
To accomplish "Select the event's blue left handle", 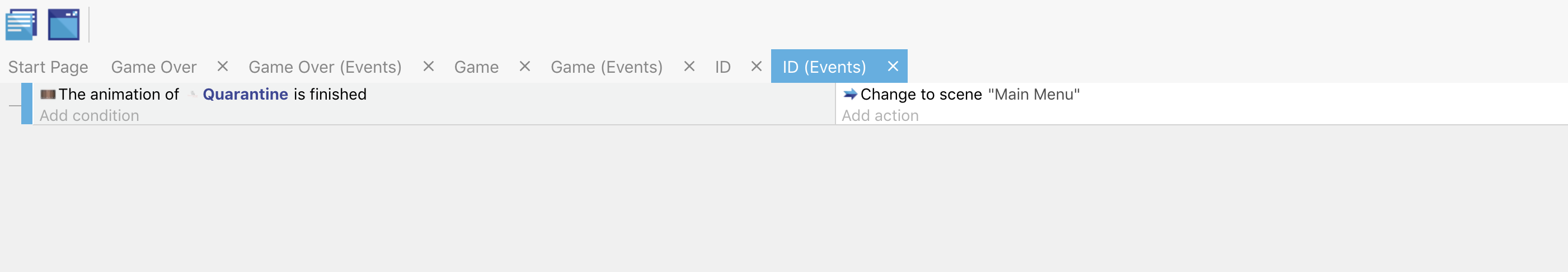I will pos(27,104).
